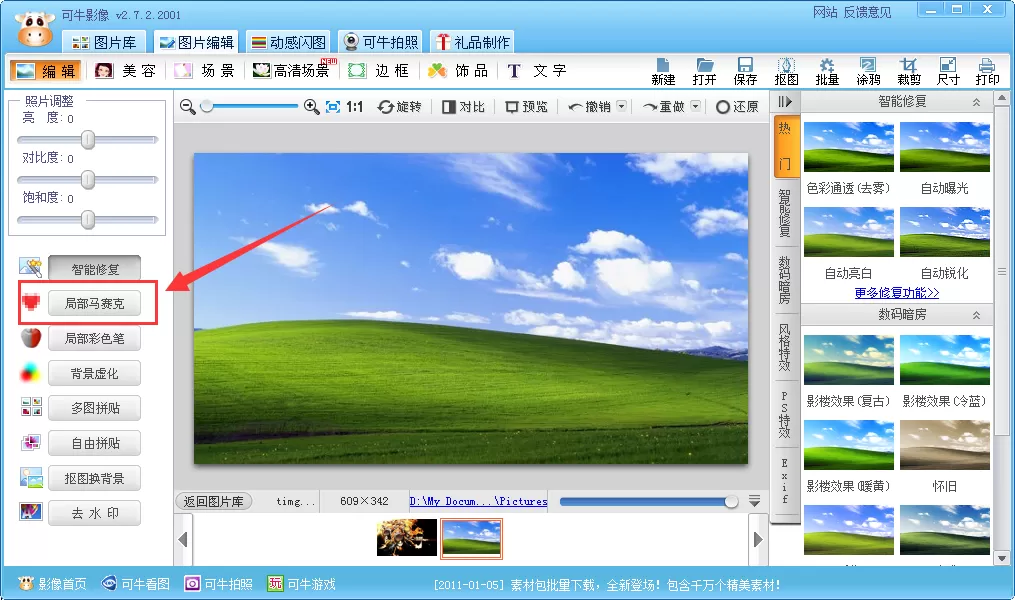The height and width of the screenshot is (600, 1015).
Task: Click the 背景虚化 button
Action: [x=95, y=373]
